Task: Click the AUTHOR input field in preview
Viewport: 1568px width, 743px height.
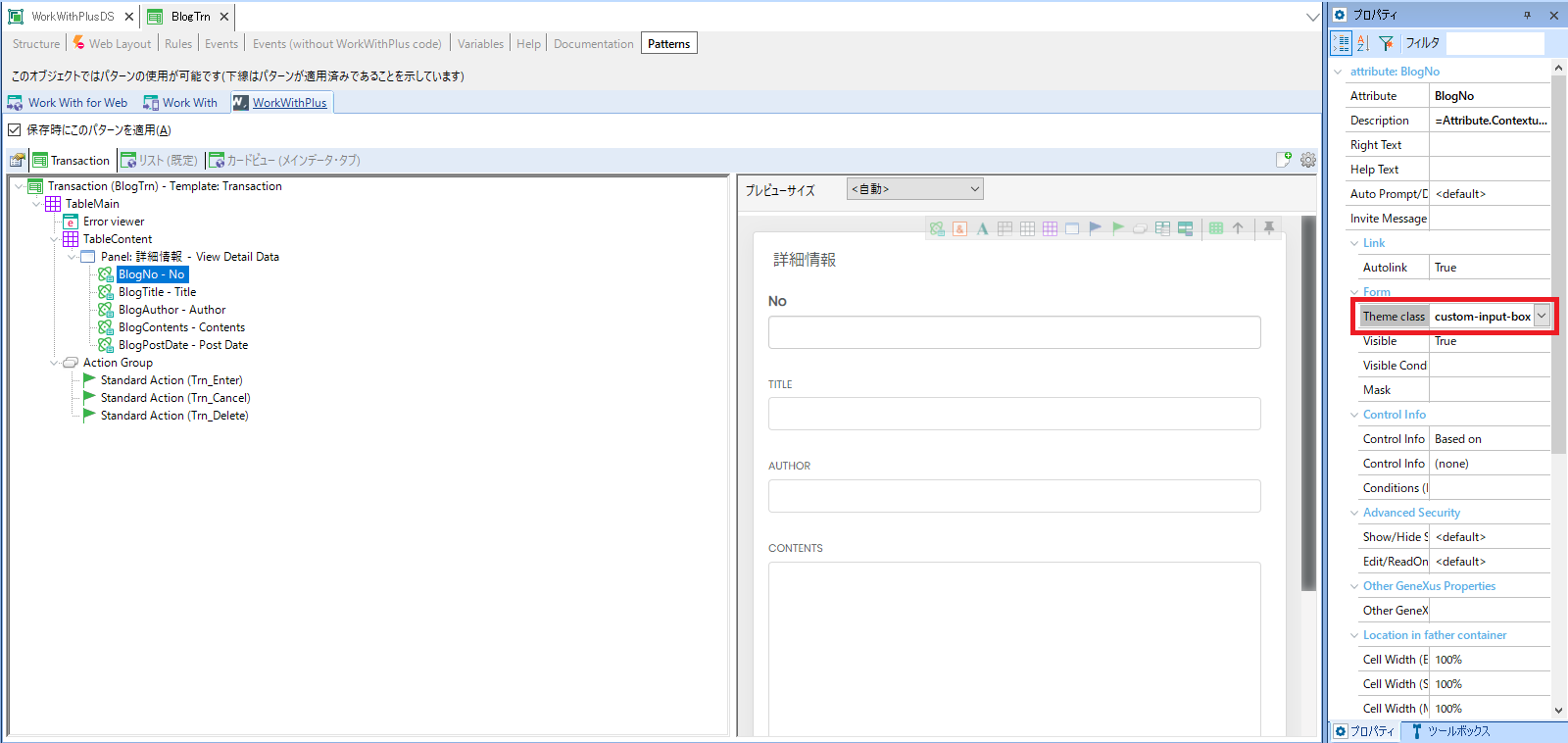Action: tap(1014, 496)
